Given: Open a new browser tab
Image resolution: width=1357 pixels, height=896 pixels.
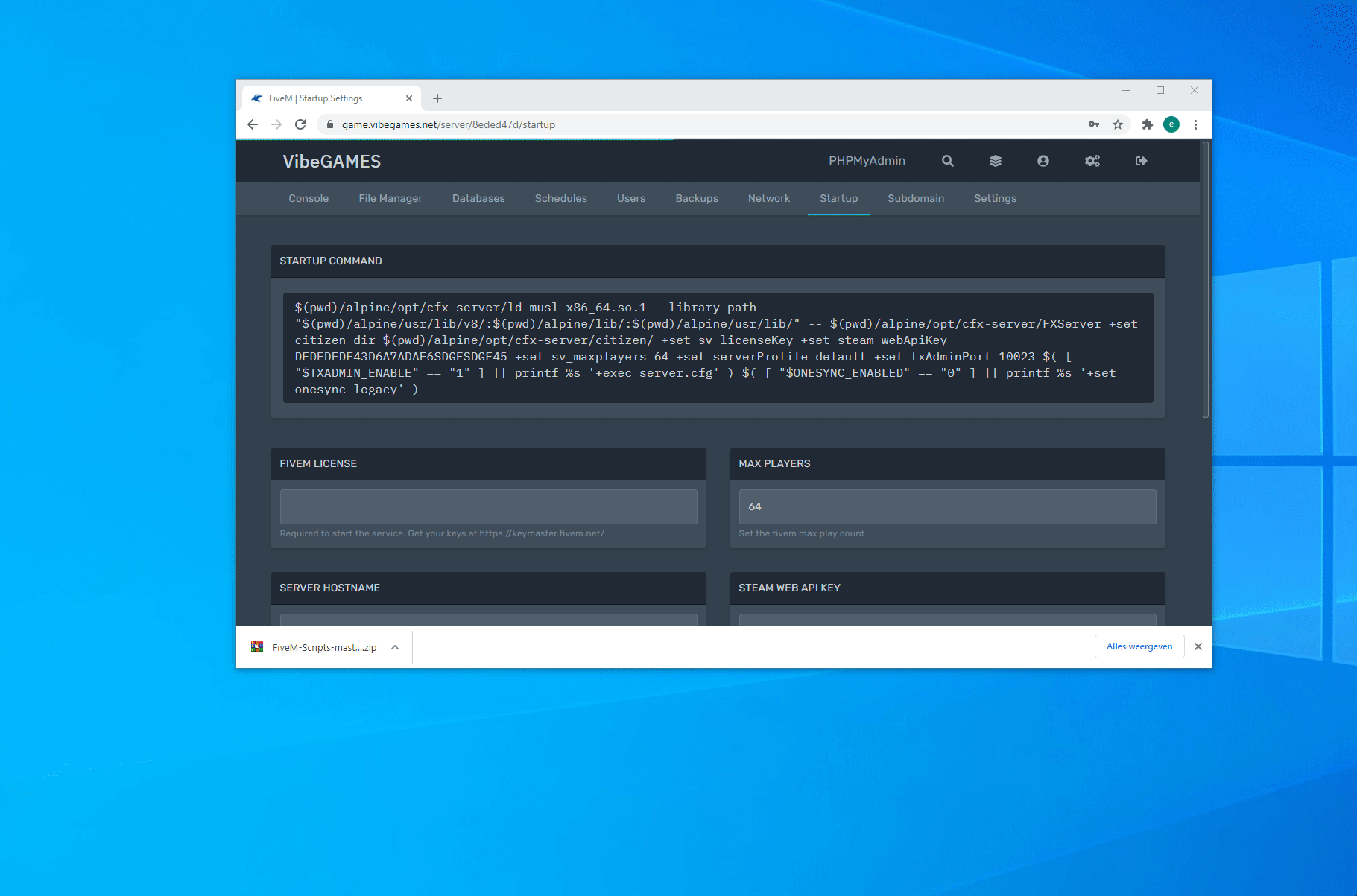Looking at the screenshot, I should coord(437,98).
